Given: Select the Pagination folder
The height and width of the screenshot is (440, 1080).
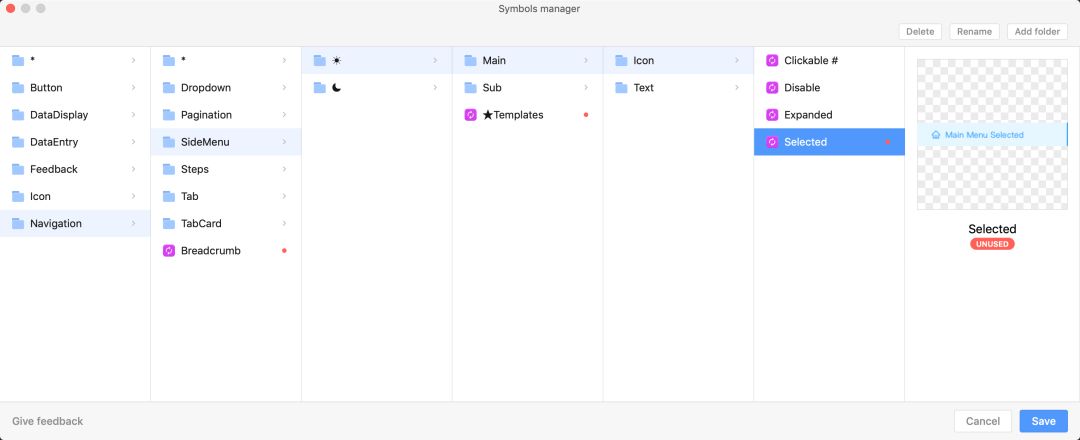Looking at the screenshot, I should (x=206, y=115).
